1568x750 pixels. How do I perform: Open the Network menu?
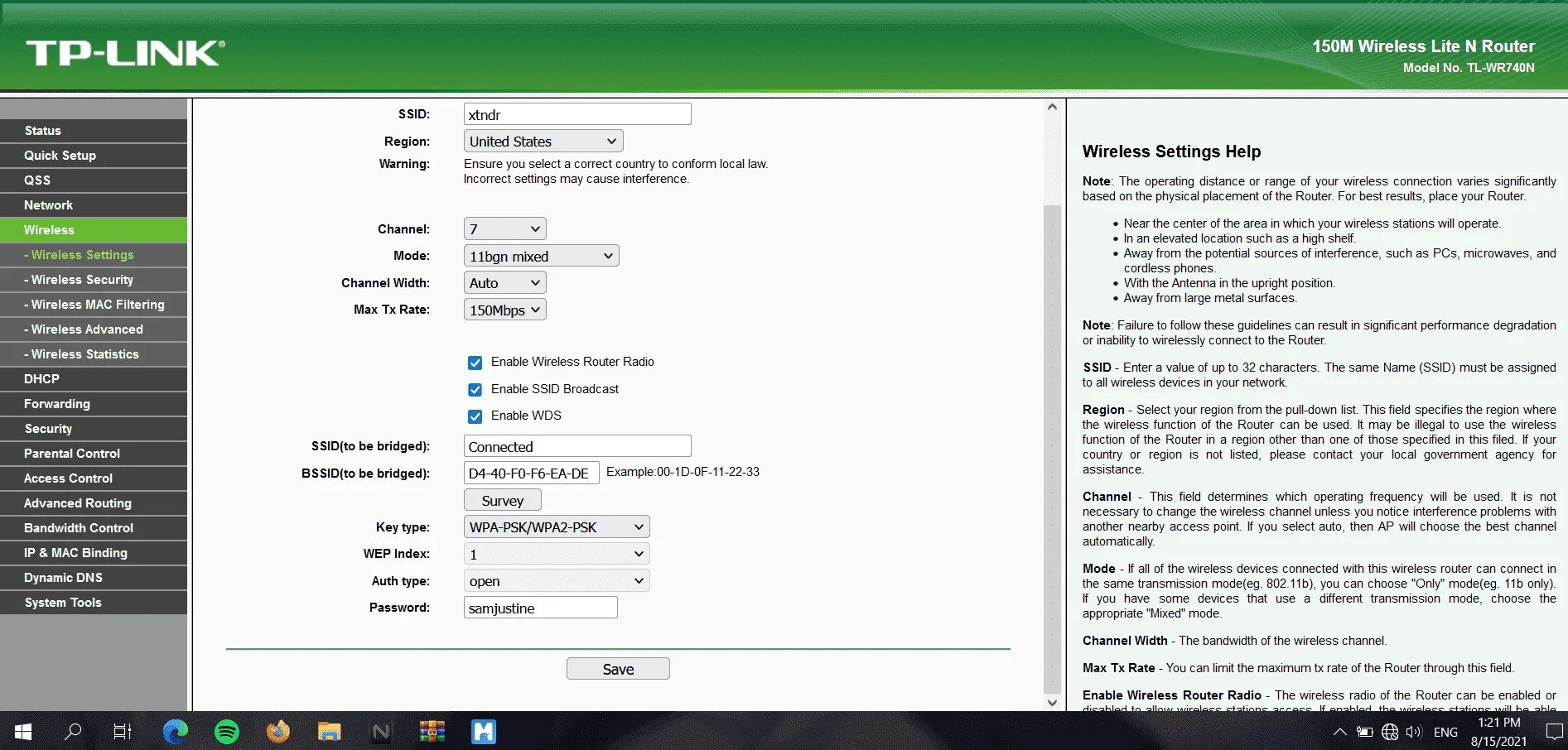coord(94,205)
